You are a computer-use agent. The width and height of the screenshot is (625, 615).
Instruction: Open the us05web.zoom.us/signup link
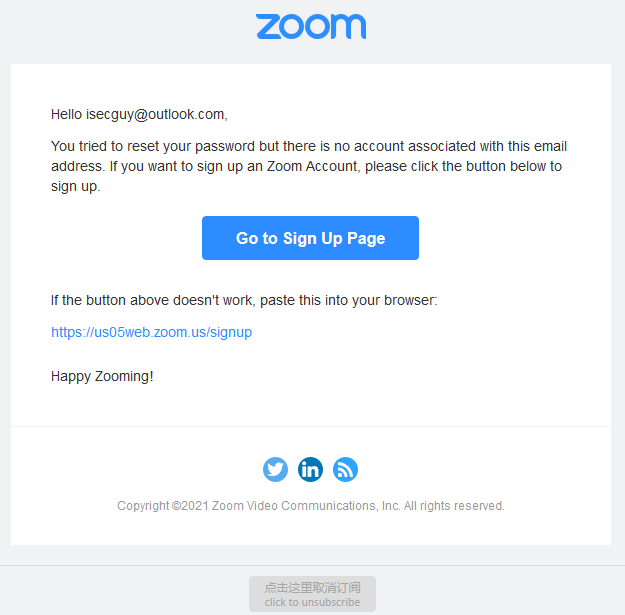[x=151, y=332]
